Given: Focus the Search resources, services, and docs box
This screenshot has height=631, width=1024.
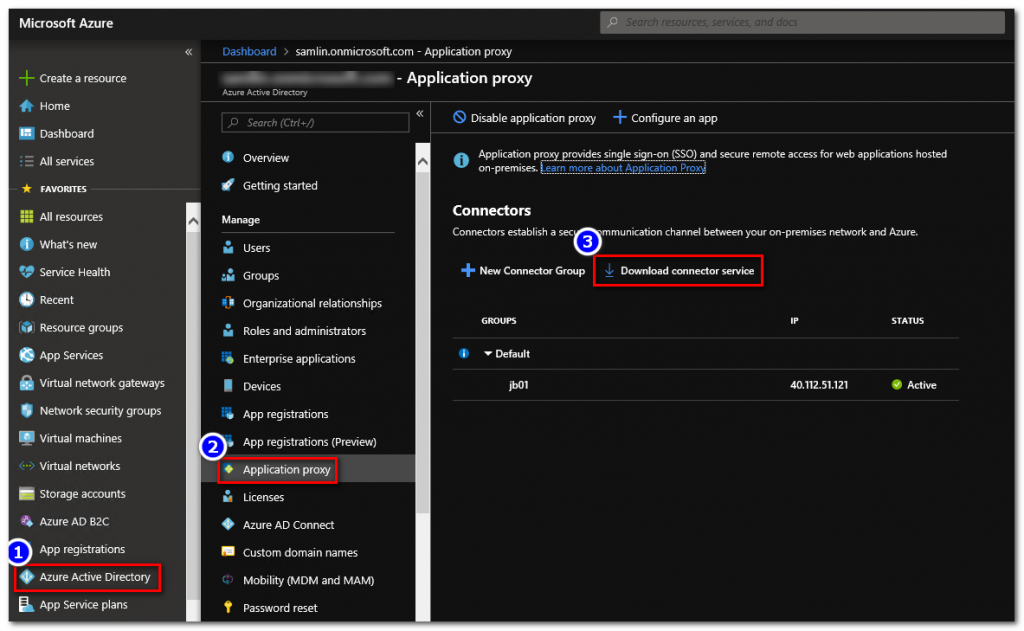Looking at the screenshot, I should click(802, 22).
